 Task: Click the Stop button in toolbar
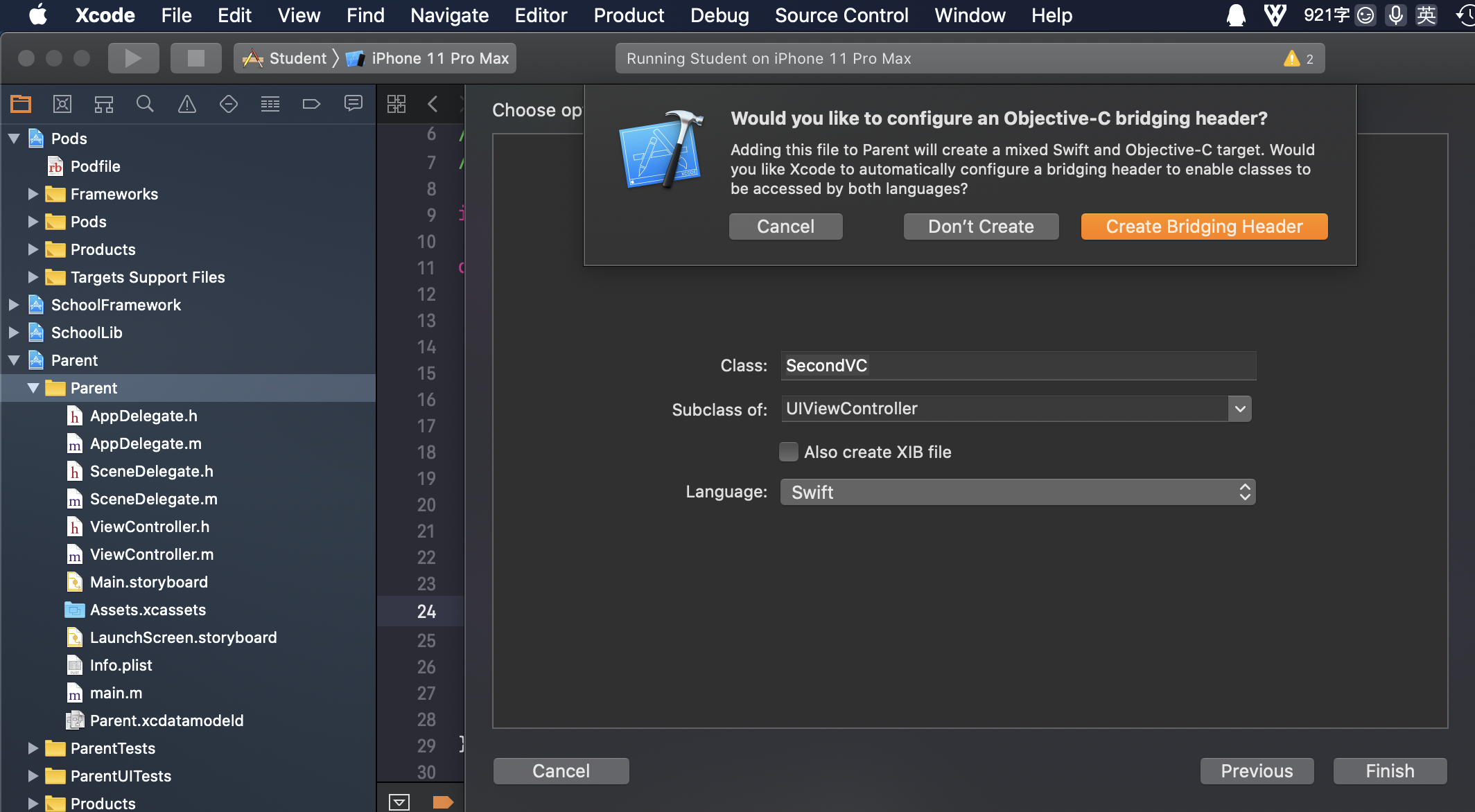pyautogui.click(x=196, y=58)
